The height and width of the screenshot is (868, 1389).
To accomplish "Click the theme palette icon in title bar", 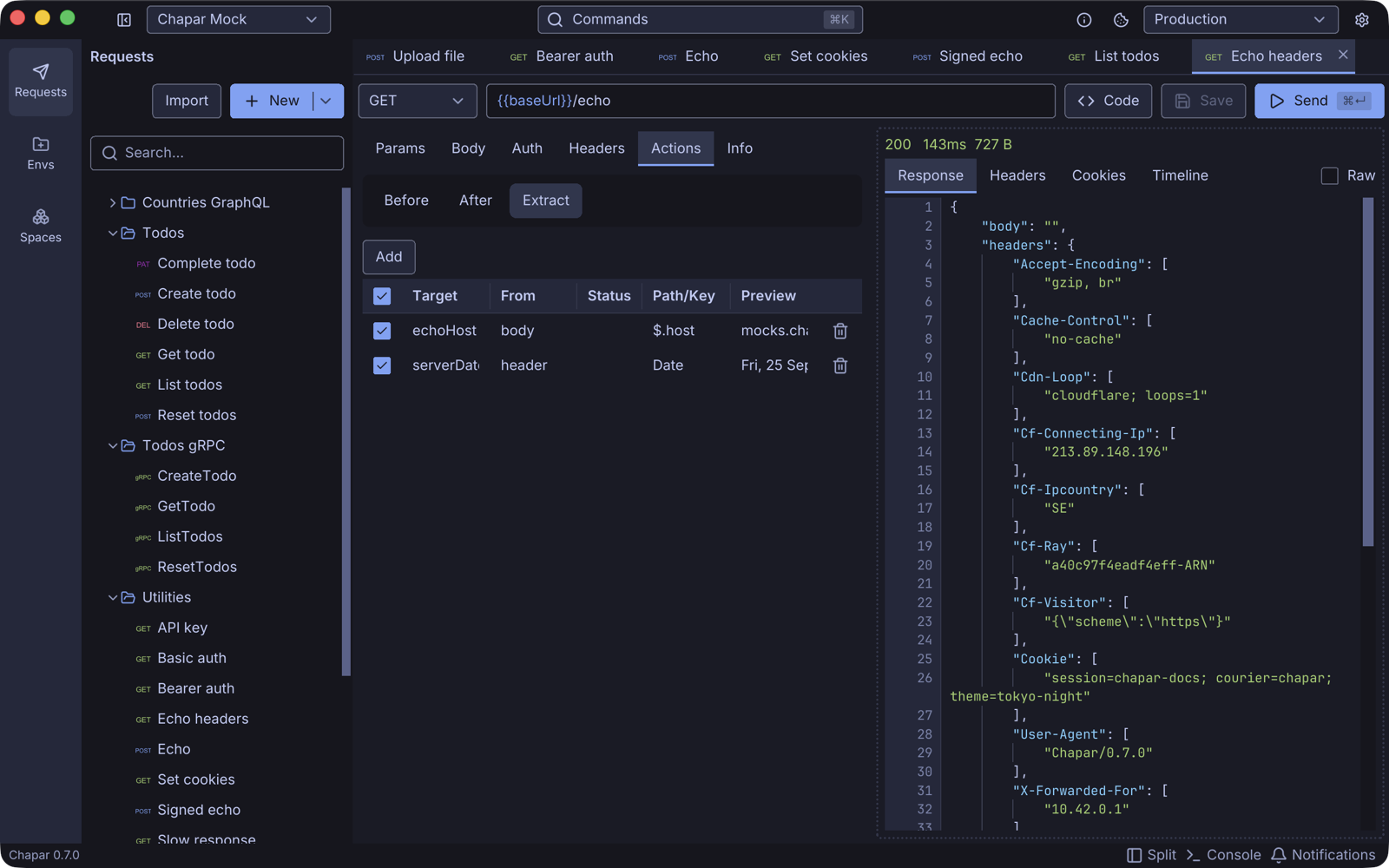I will click(1121, 20).
